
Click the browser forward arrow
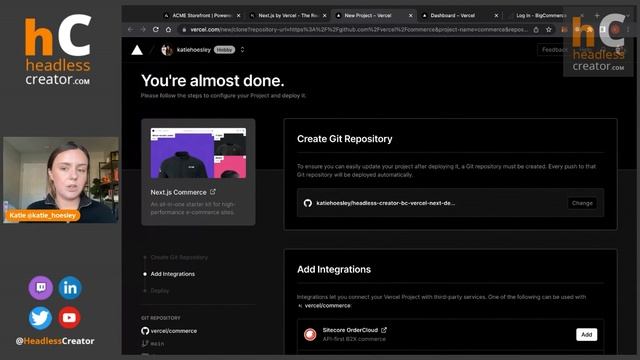tap(143, 29)
